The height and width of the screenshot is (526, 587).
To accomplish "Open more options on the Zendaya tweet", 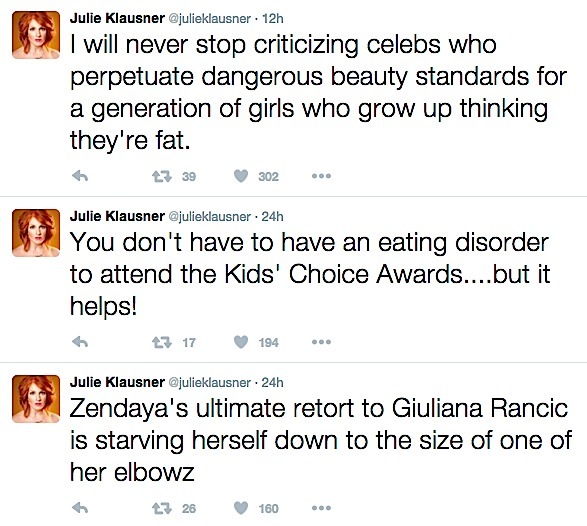I will click(x=321, y=508).
